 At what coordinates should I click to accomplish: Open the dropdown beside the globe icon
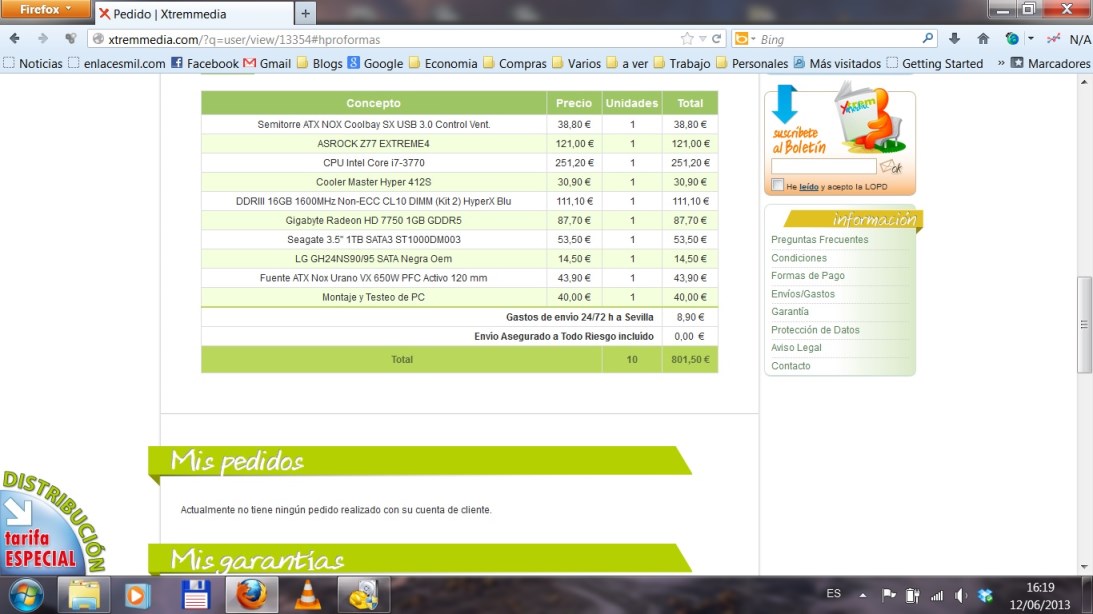click(x=1031, y=39)
